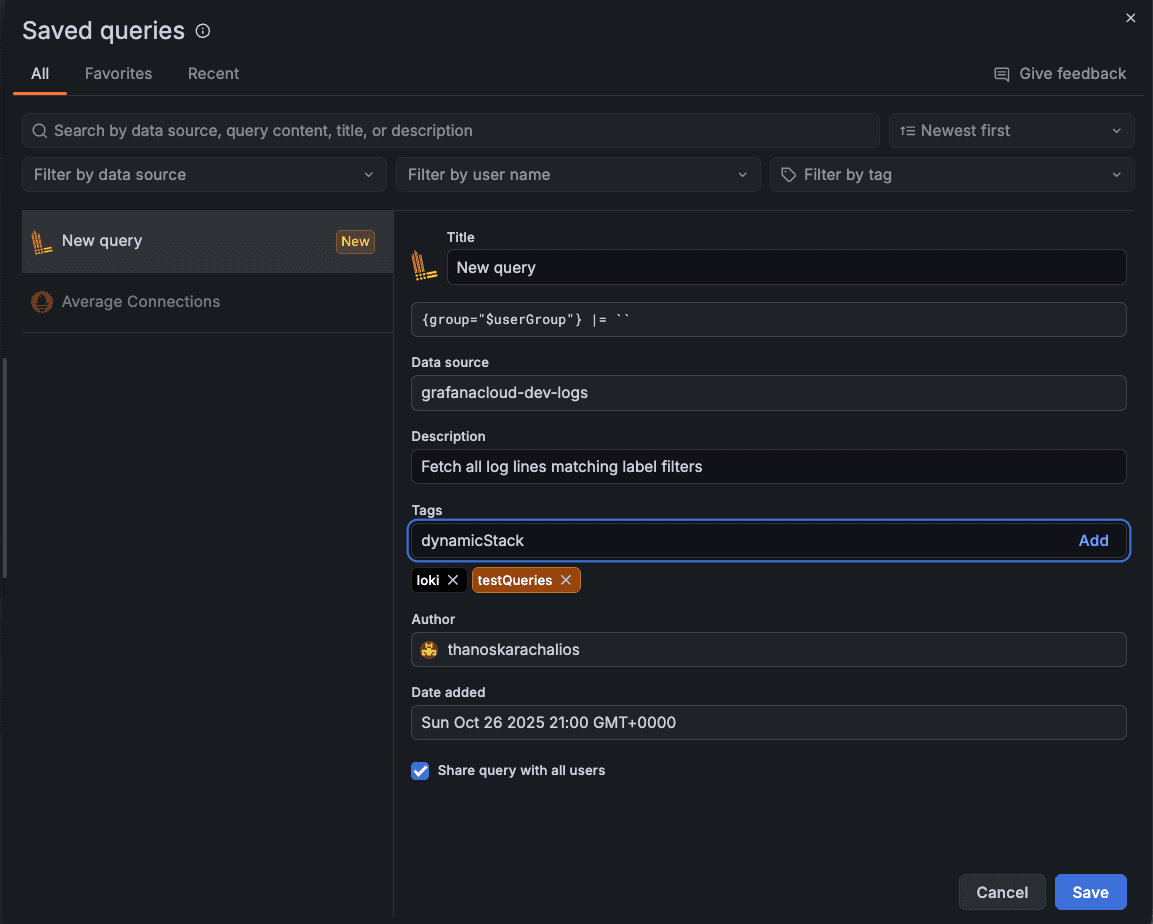This screenshot has width=1153, height=924.
Task: Switch to the Favorites tab
Action: coord(118,73)
